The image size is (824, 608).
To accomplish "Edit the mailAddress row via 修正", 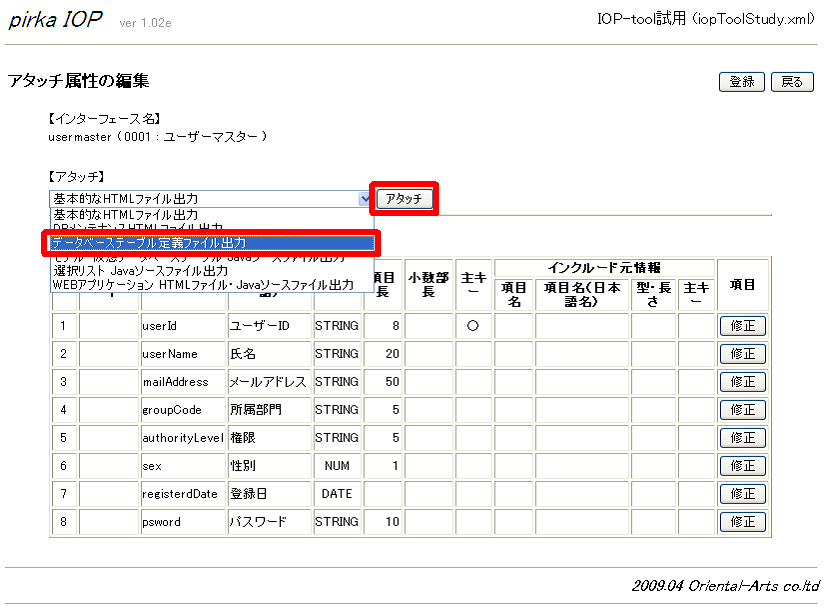I will (x=742, y=381).
